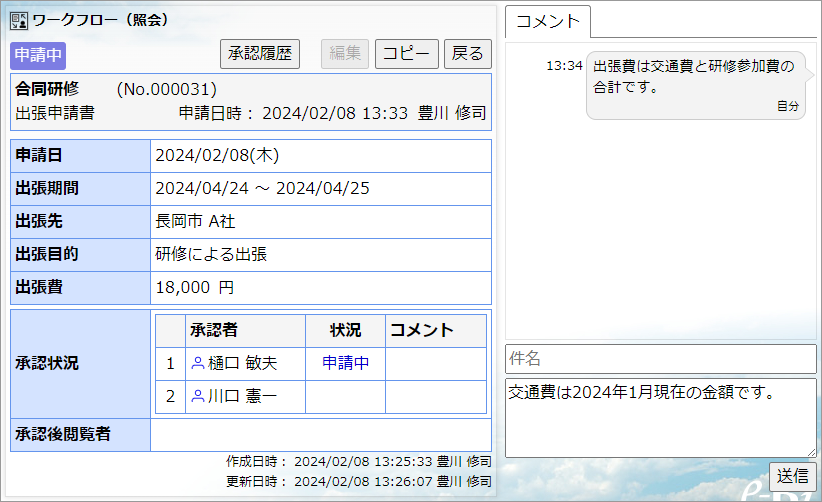Viewport: 822px width, 502px height.
Task: Click 更新日時 2024/02/08 13:26:07 line
Action: click(359, 482)
